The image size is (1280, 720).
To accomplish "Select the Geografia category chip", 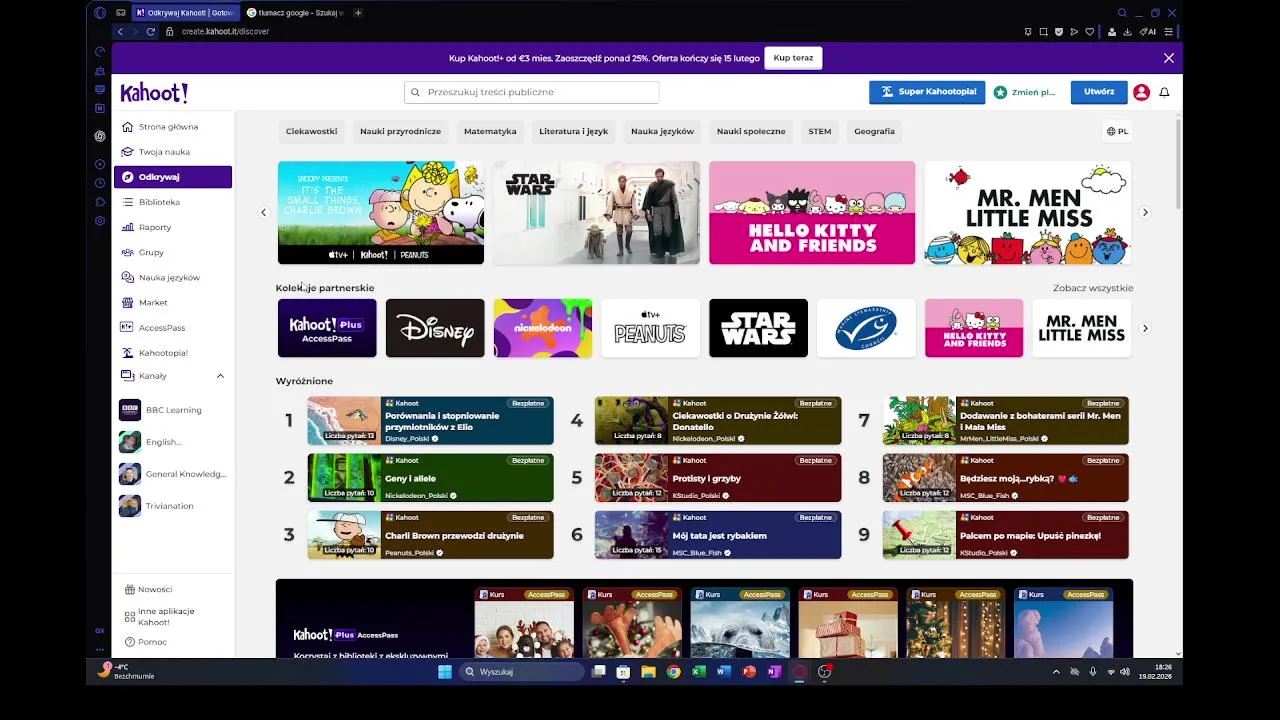I will (874, 131).
